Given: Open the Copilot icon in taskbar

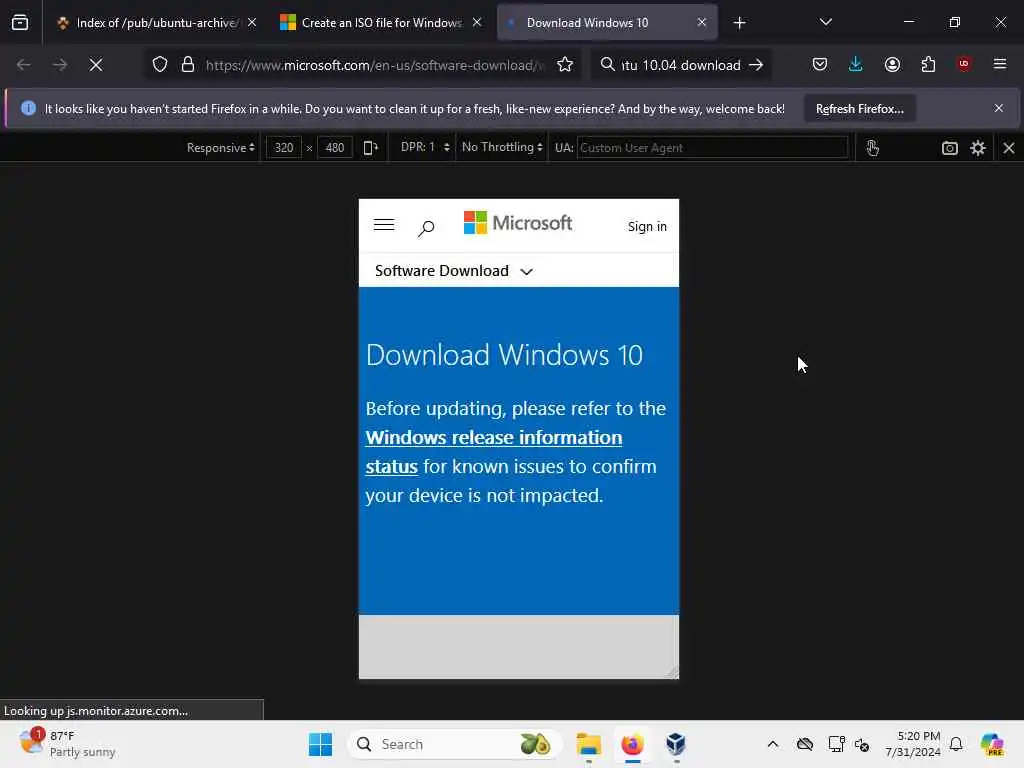Looking at the screenshot, I should point(992,744).
